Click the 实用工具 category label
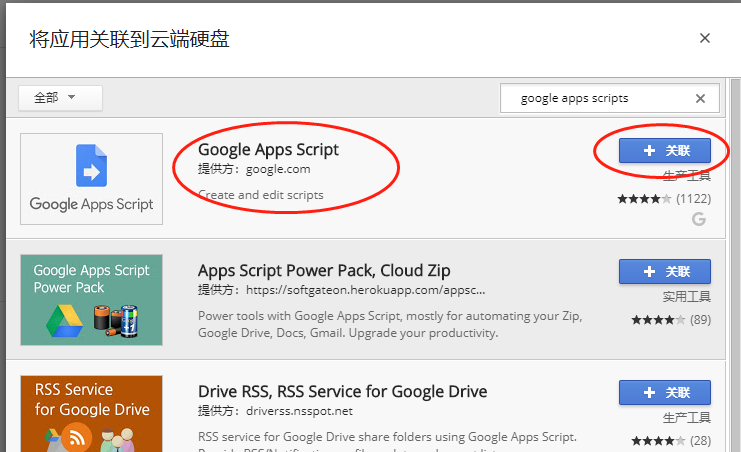 pos(687,297)
